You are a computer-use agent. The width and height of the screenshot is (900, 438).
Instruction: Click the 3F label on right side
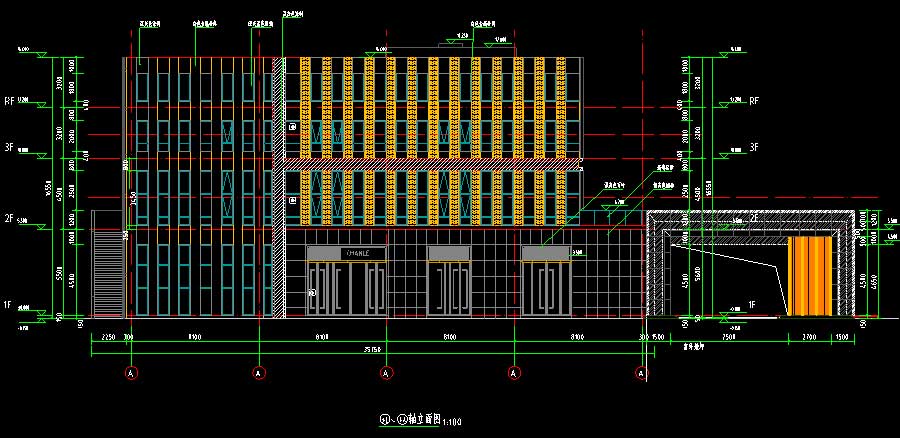tap(755, 147)
